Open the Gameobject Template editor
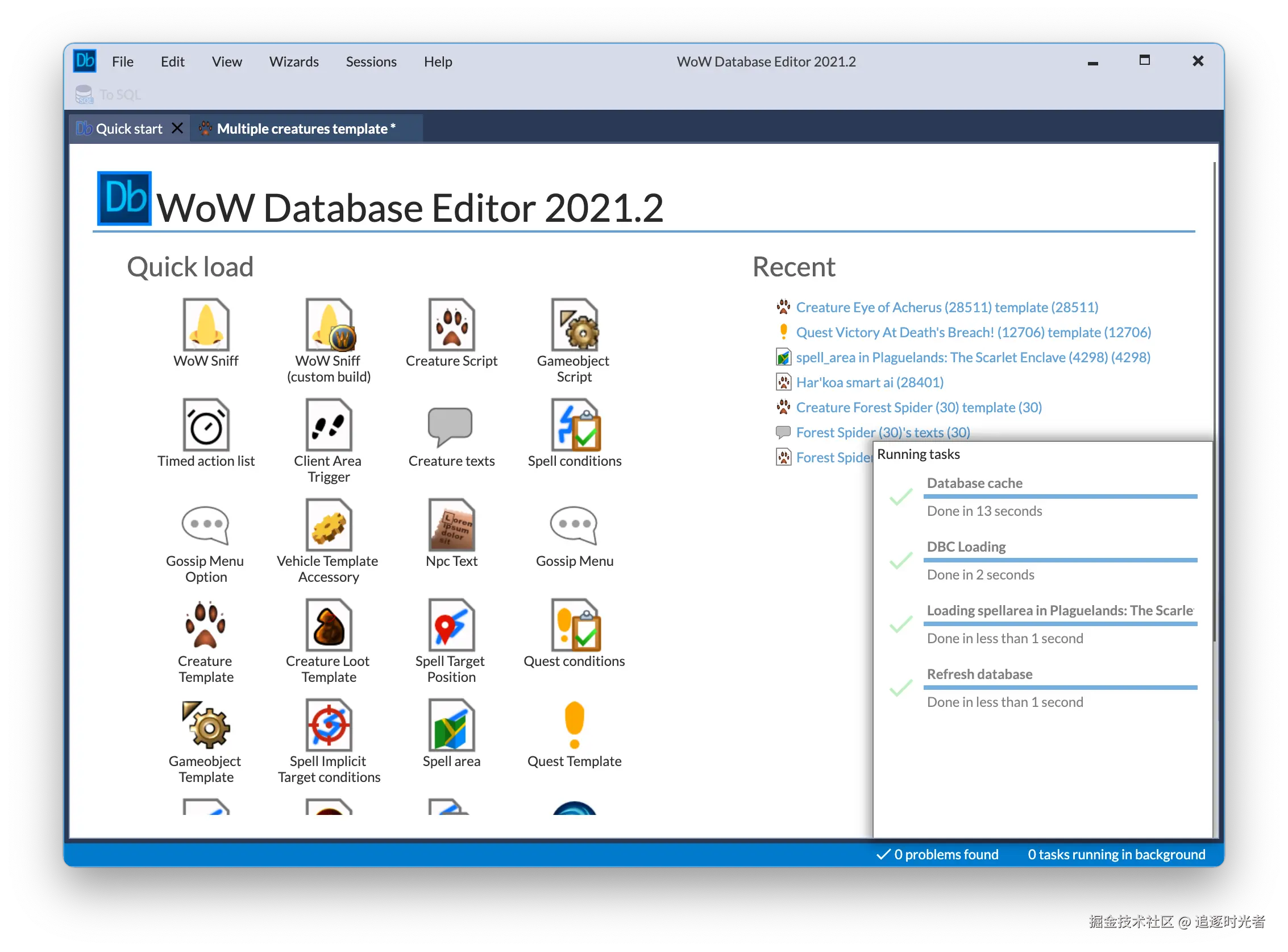Viewport: 1288px width, 952px height. click(x=206, y=742)
